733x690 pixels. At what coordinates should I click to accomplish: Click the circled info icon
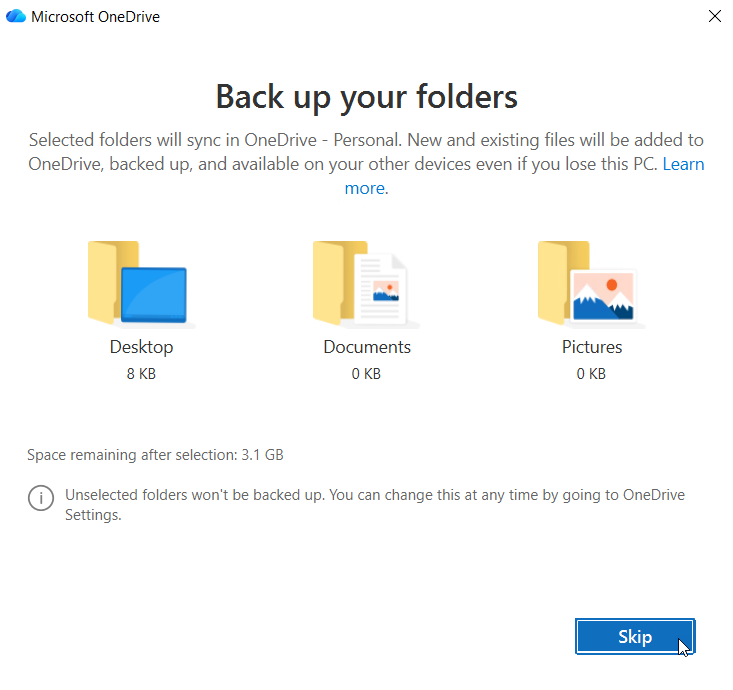(x=41, y=497)
